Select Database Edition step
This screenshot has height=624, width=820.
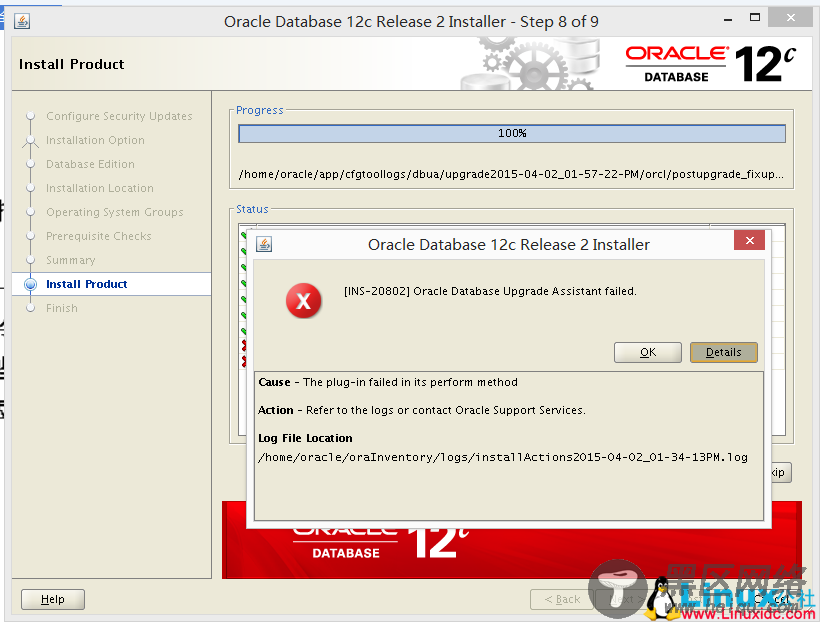click(x=90, y=164)
